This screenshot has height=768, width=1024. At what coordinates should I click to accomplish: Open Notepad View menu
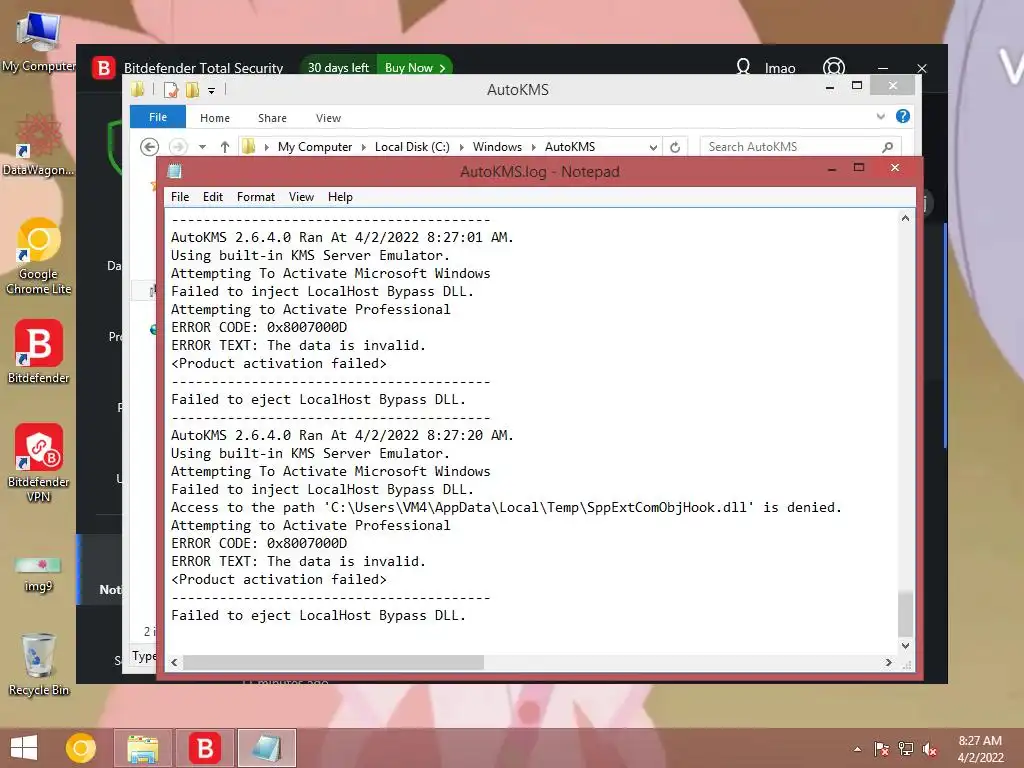301,197
